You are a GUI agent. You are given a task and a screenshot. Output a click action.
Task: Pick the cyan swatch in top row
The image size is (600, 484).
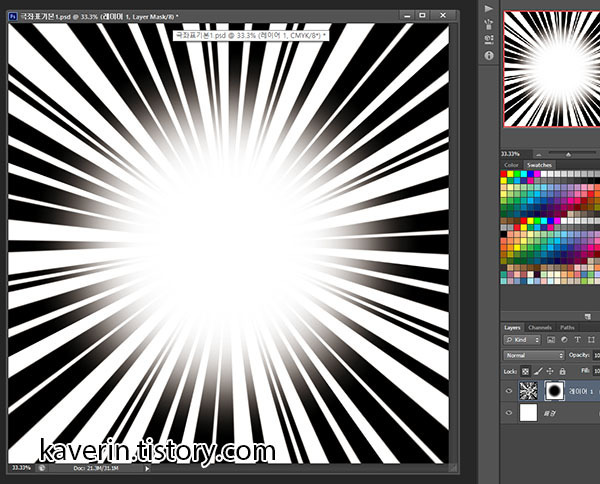tap(524, 174)
